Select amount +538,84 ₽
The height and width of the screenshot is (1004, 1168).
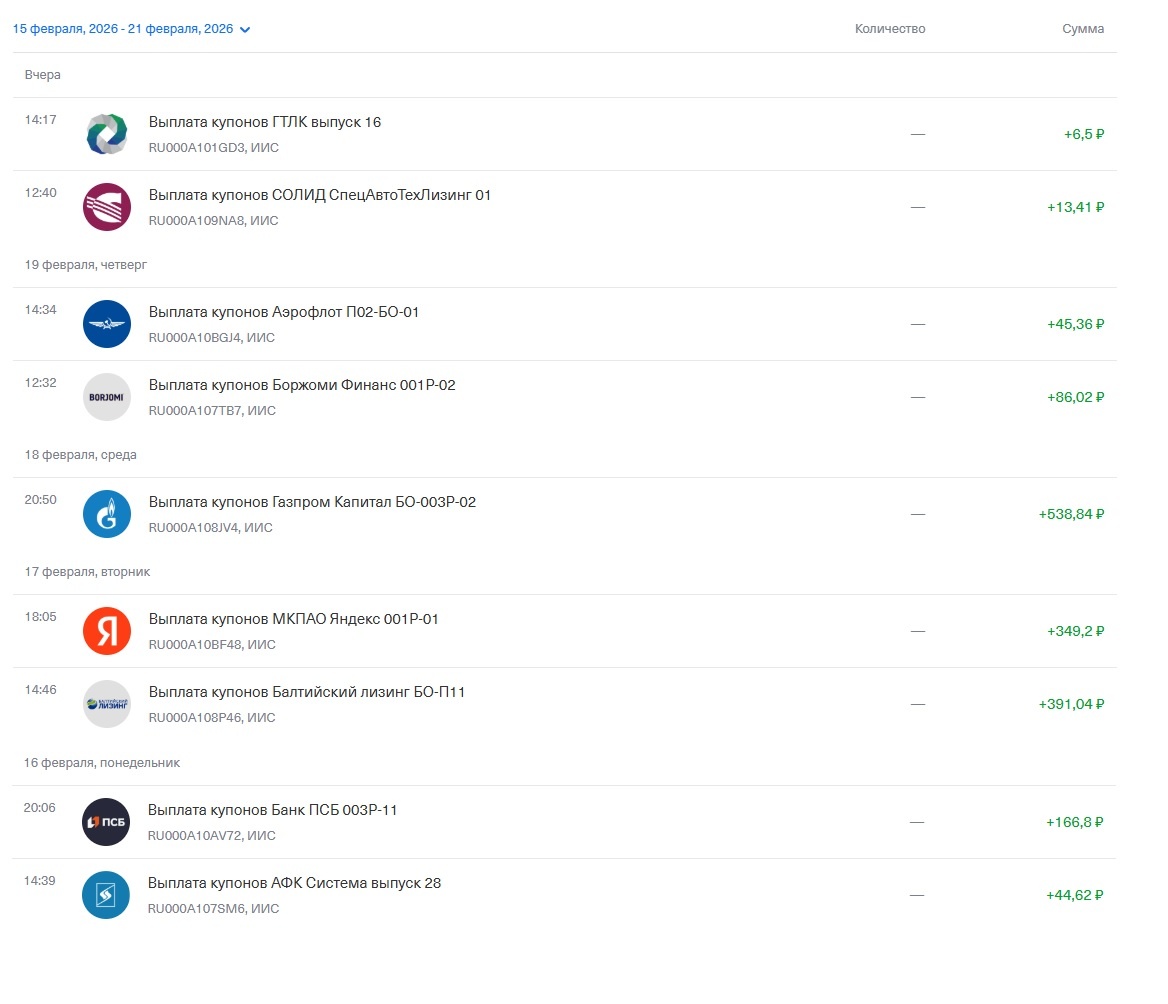coord(1071,514)
